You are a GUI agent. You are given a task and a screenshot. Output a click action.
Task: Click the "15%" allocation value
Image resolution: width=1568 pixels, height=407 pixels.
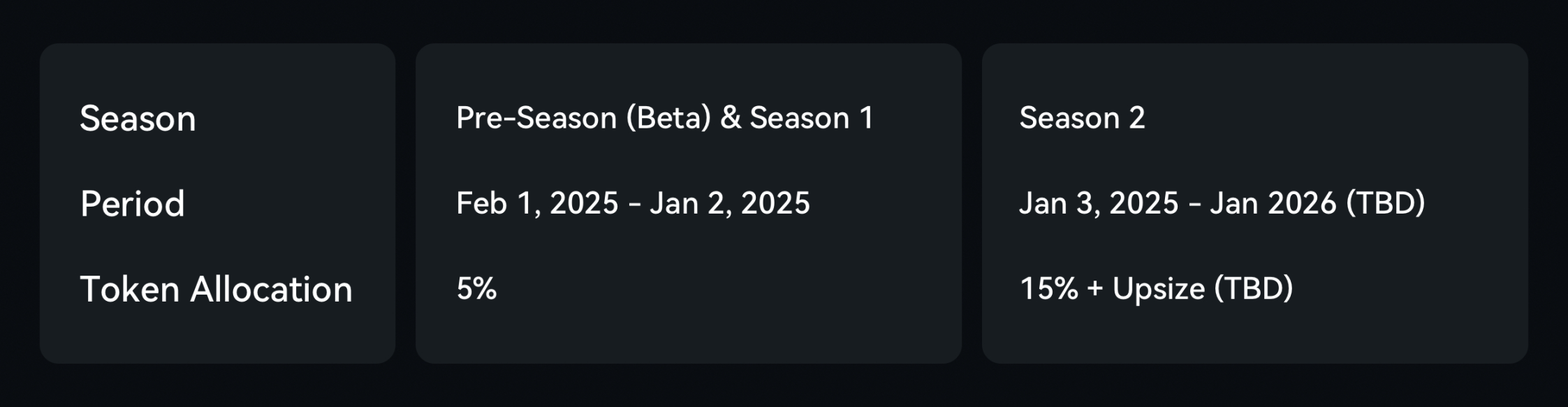point(1048,289)
